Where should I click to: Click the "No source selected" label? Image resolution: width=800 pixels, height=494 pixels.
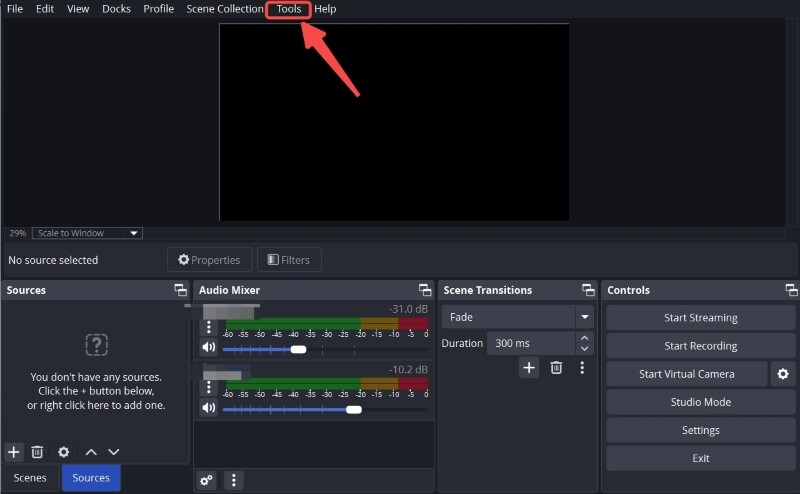coord(53,260)
